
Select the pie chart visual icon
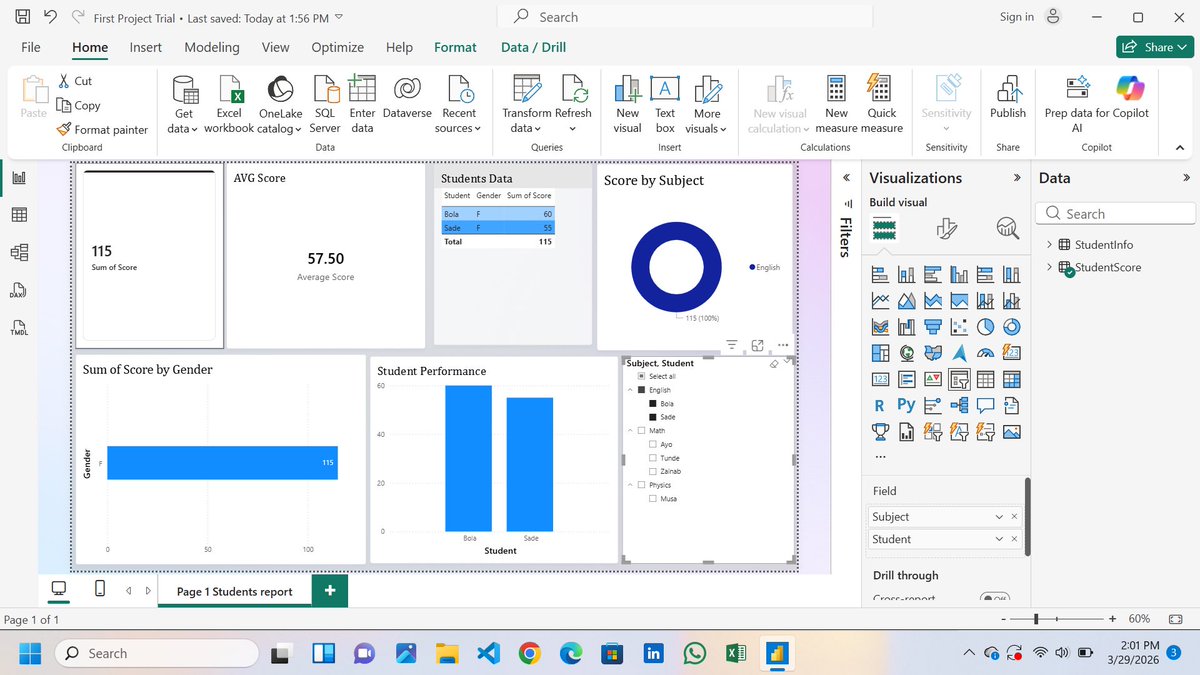[x=985, y=326]
